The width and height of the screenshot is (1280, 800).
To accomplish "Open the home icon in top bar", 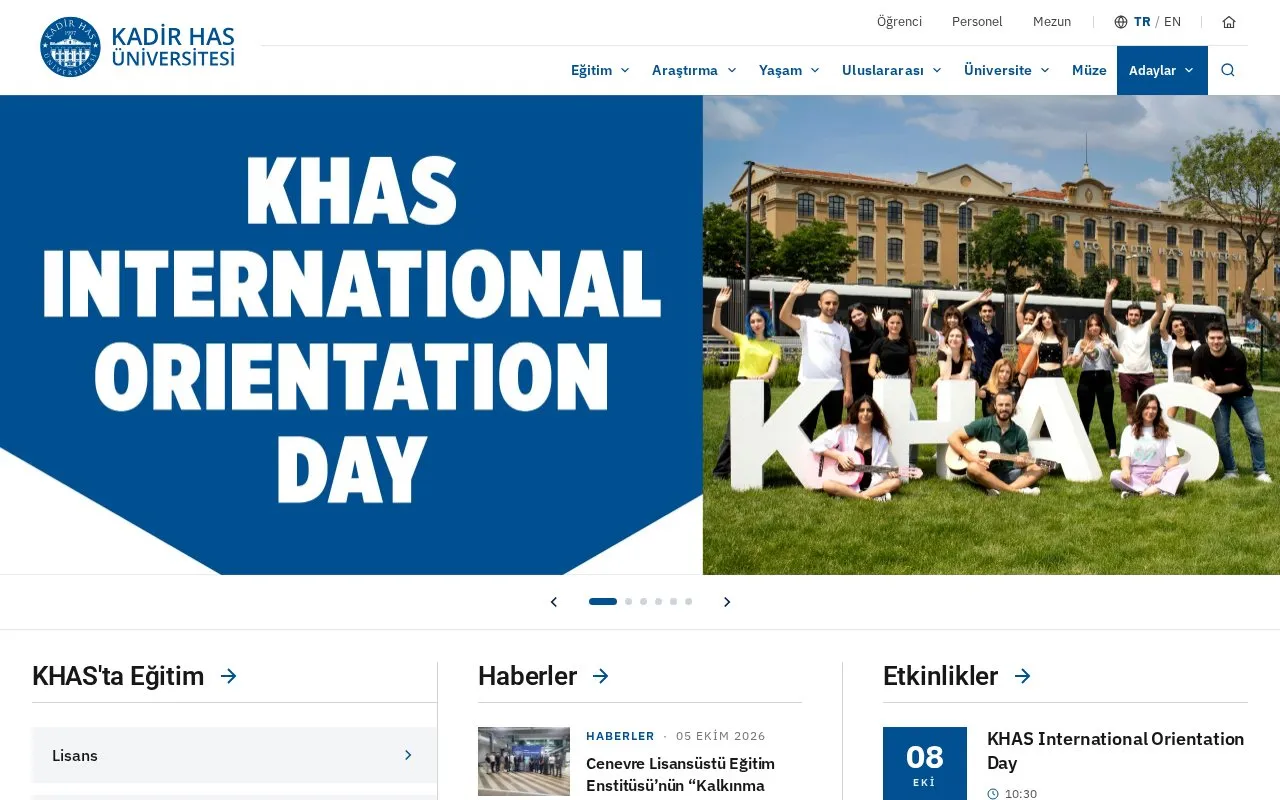I will (x=1229, y=22).
